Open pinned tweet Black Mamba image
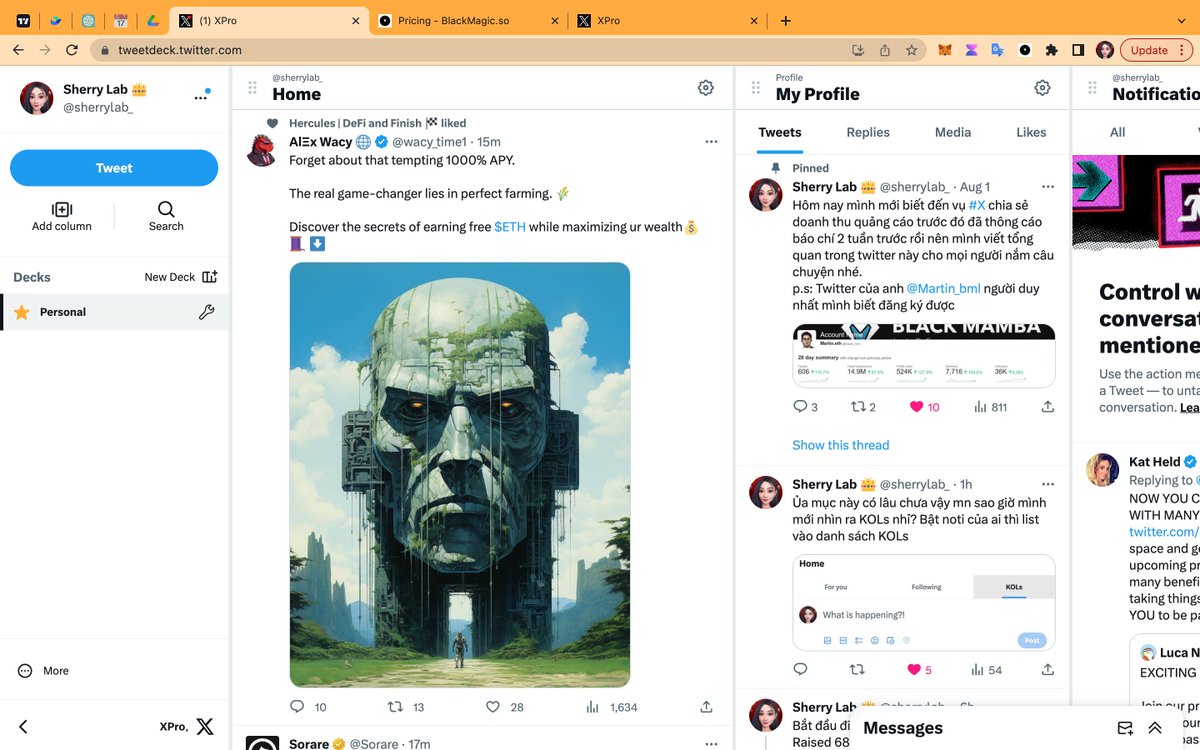Viewport: 1200px width, 750px height. (924, 356)
